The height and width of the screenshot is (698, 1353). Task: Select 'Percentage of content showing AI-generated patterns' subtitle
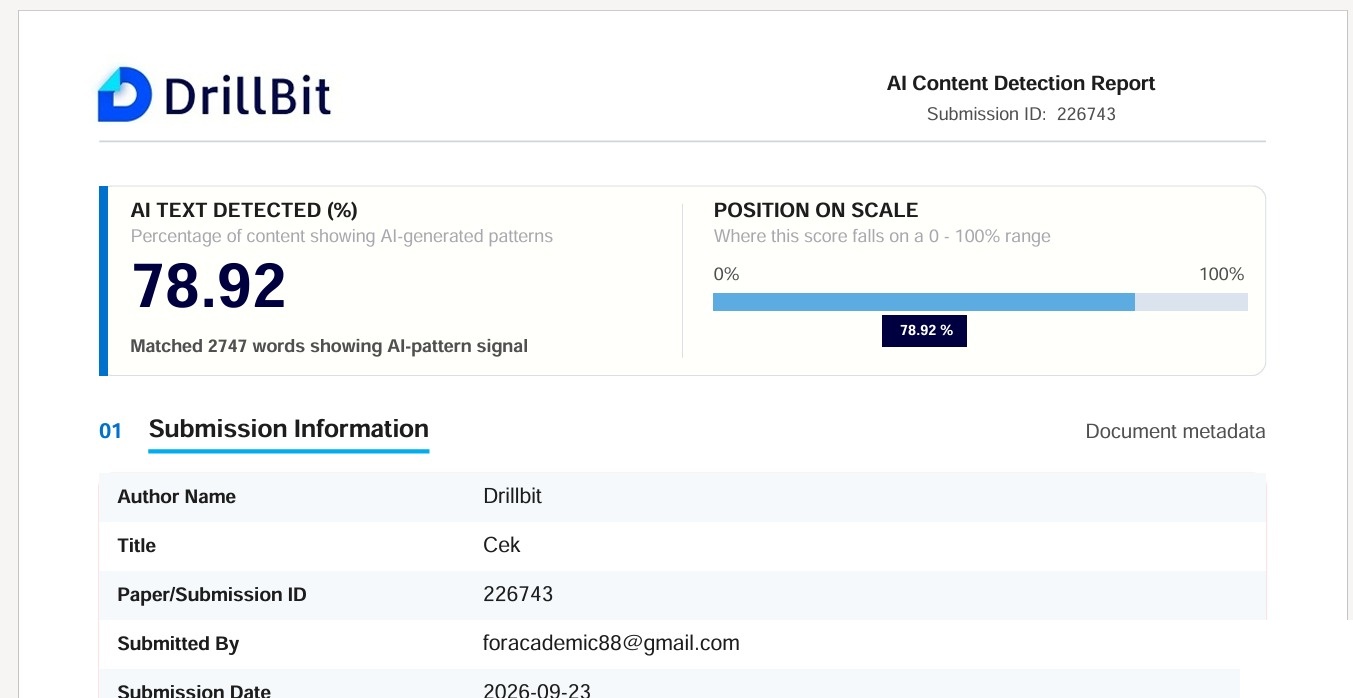point(342,237)
